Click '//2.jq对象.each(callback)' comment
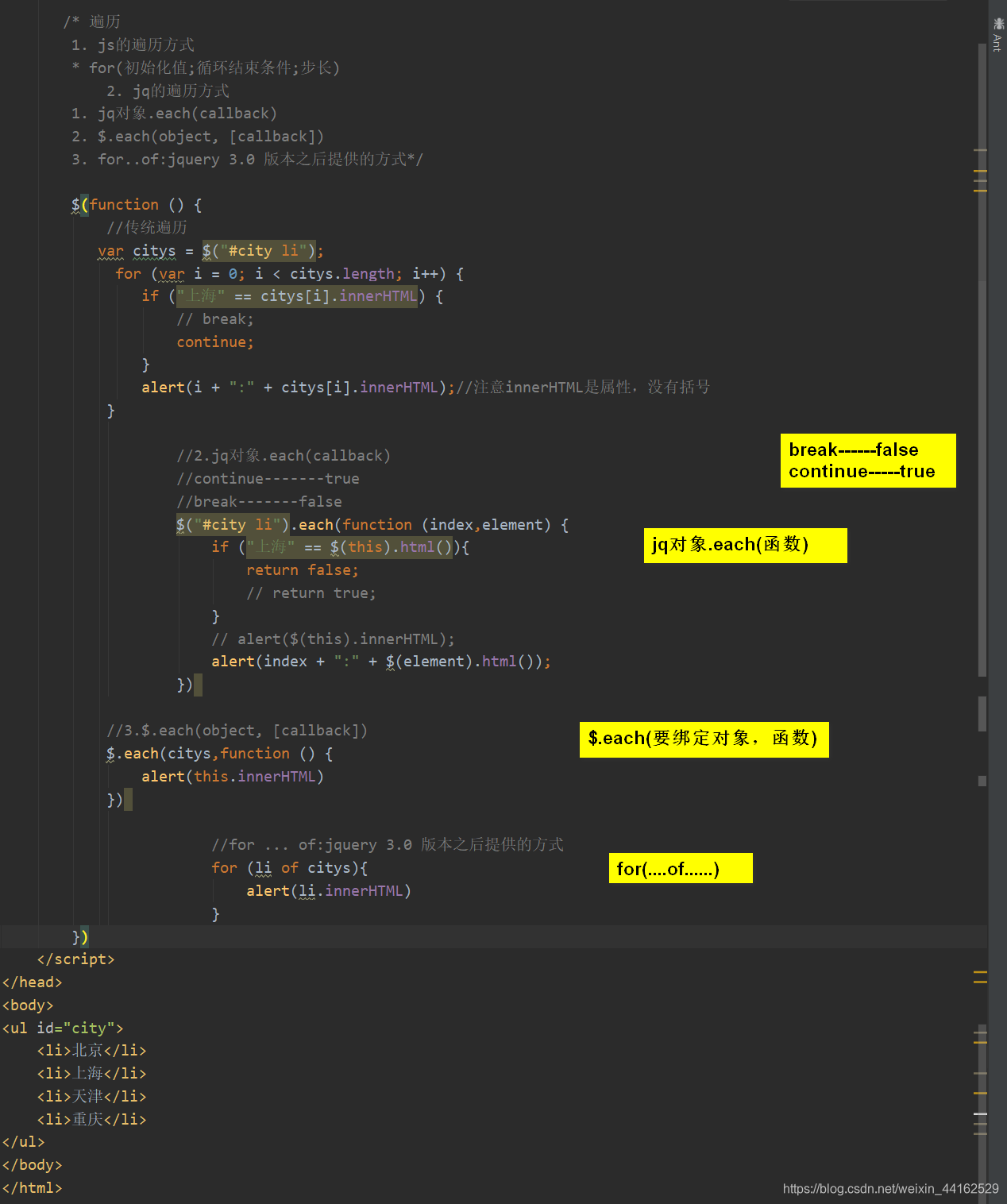This screenshot has width=1007, height=1204. point(284,456)
